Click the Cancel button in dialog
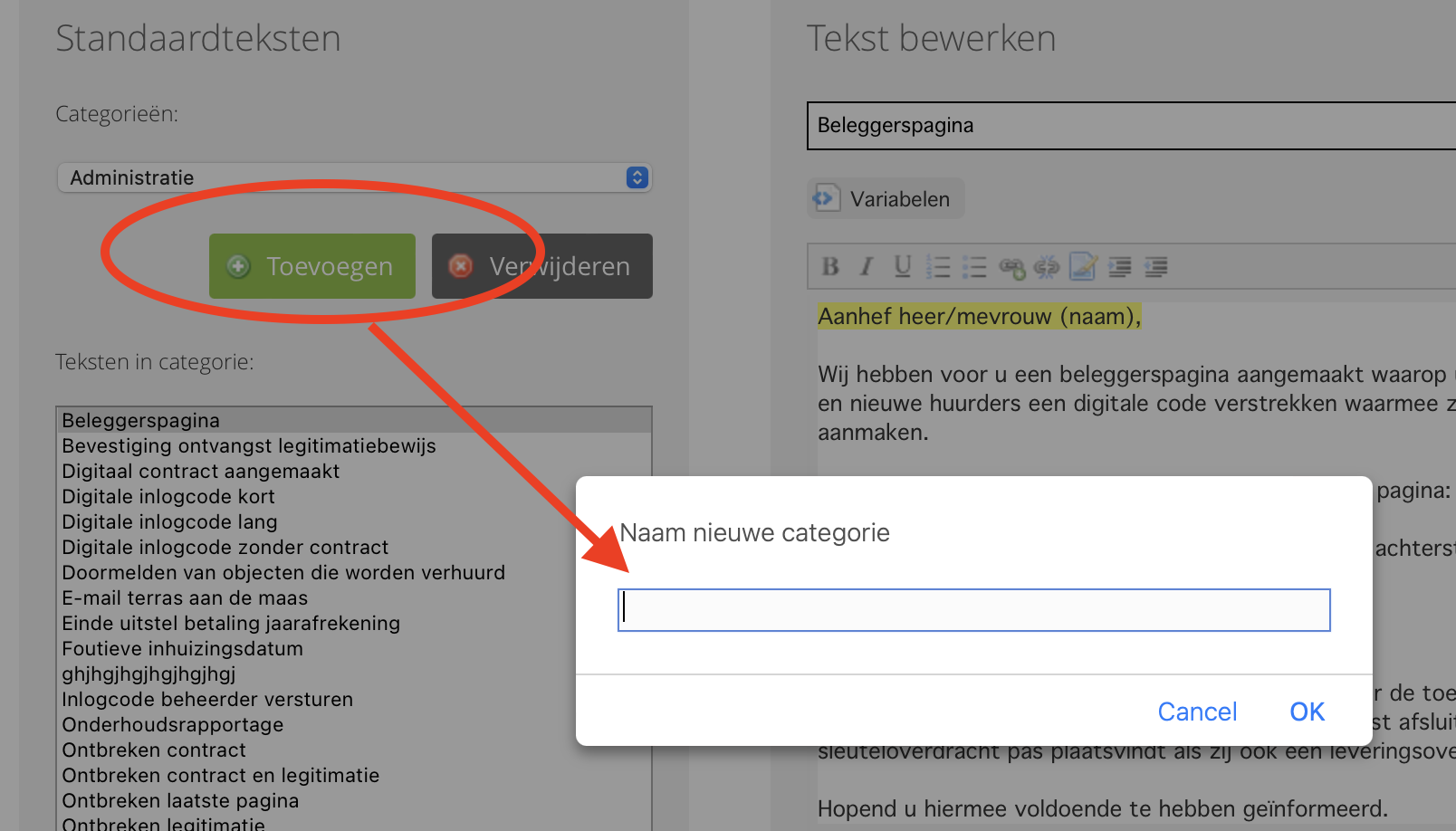 1197,712
